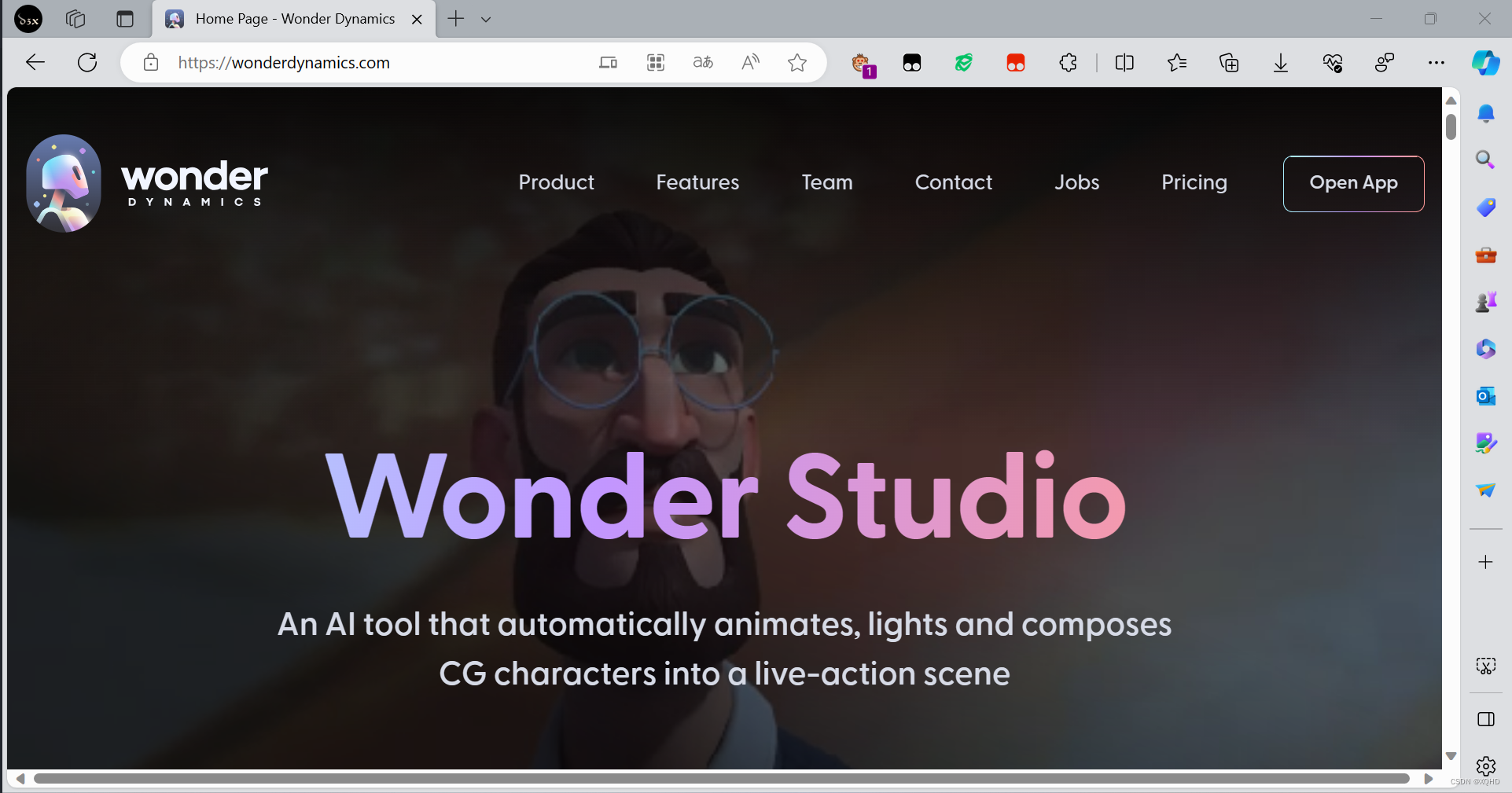The height and width of the screenshot is (793, 1512).
Task: Open the Read aloud icon in address bar
Action: [751, 63]
